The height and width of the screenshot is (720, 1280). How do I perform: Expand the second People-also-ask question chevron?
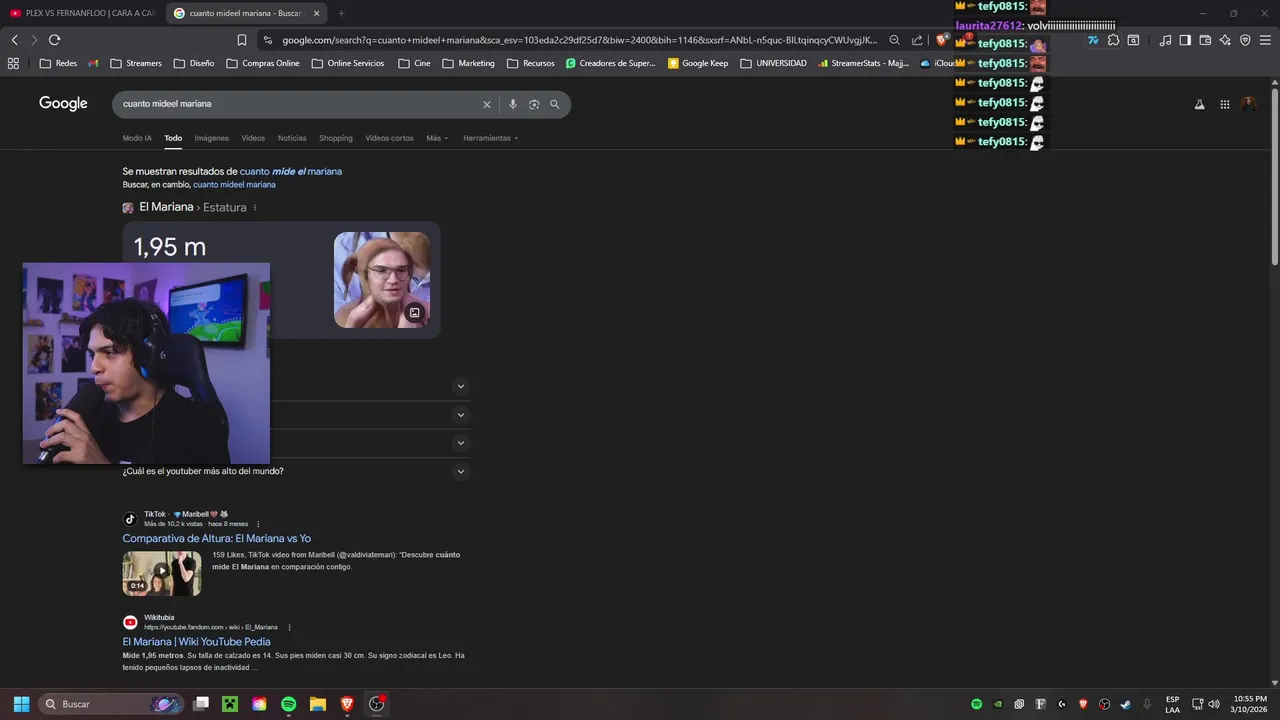click(461, 415)
